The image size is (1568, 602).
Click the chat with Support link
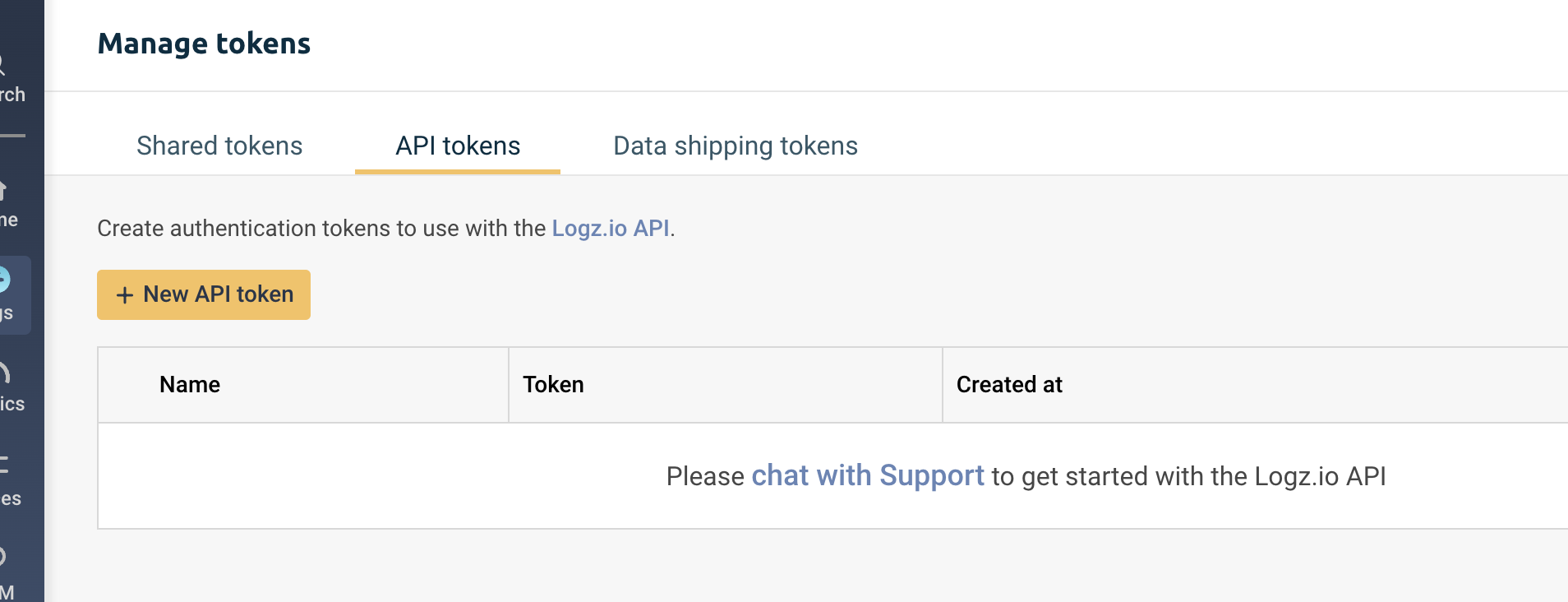click(867, 475)
